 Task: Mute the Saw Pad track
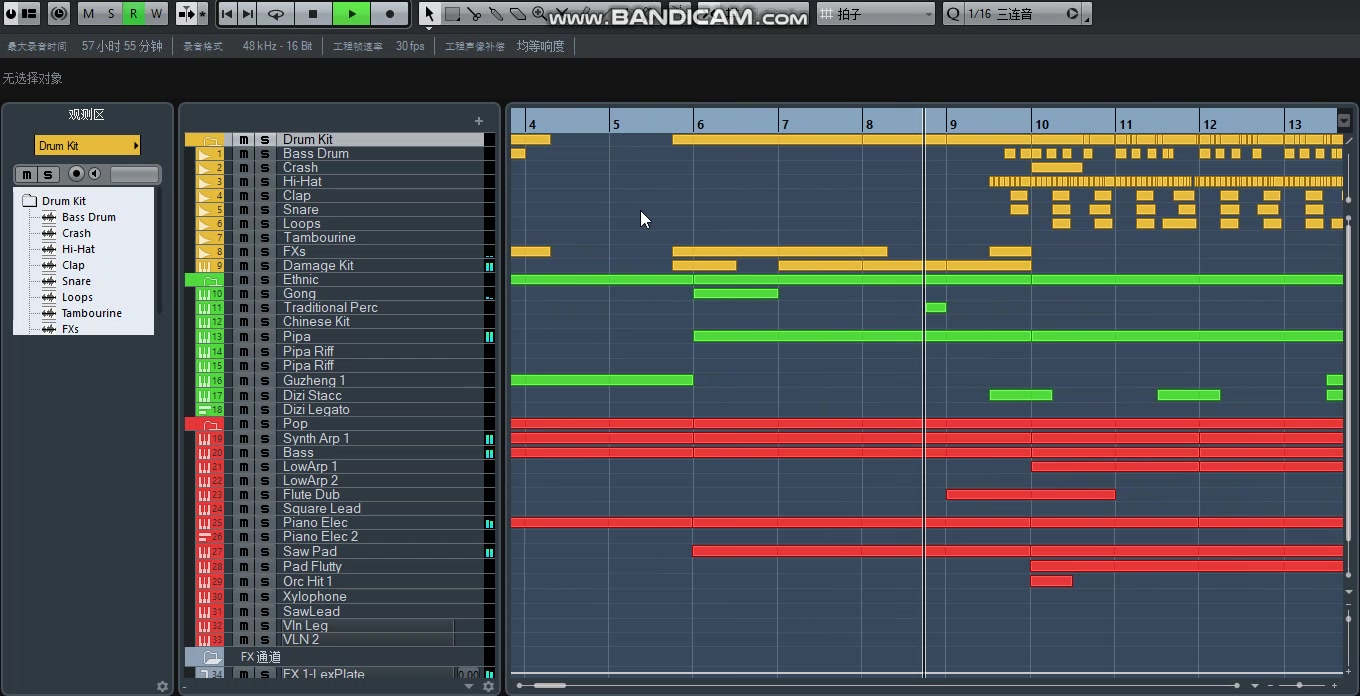pyautogui.click(x=244, y=552)
